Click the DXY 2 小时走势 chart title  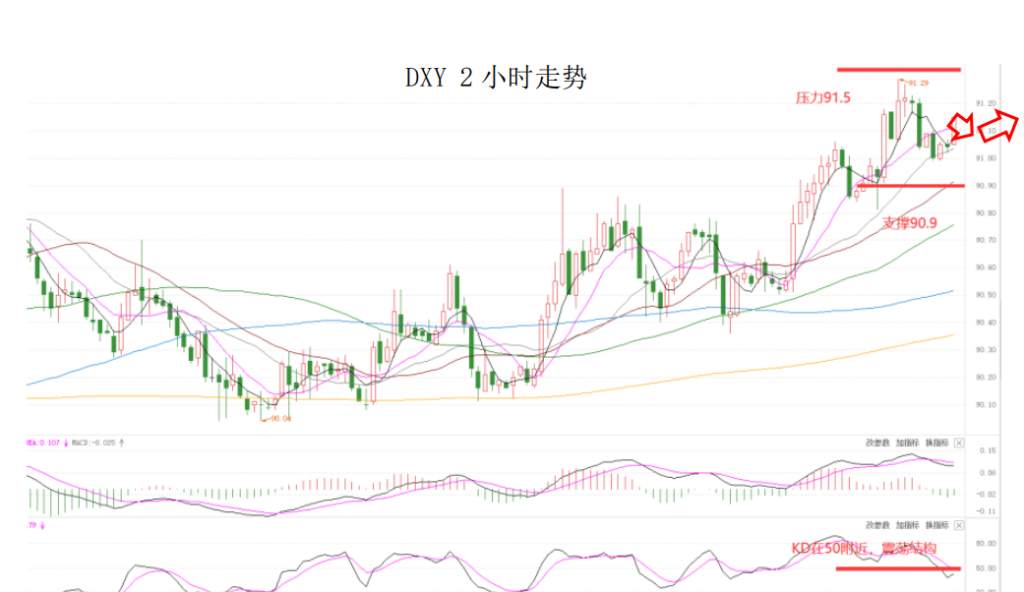(x=496, y=78)
